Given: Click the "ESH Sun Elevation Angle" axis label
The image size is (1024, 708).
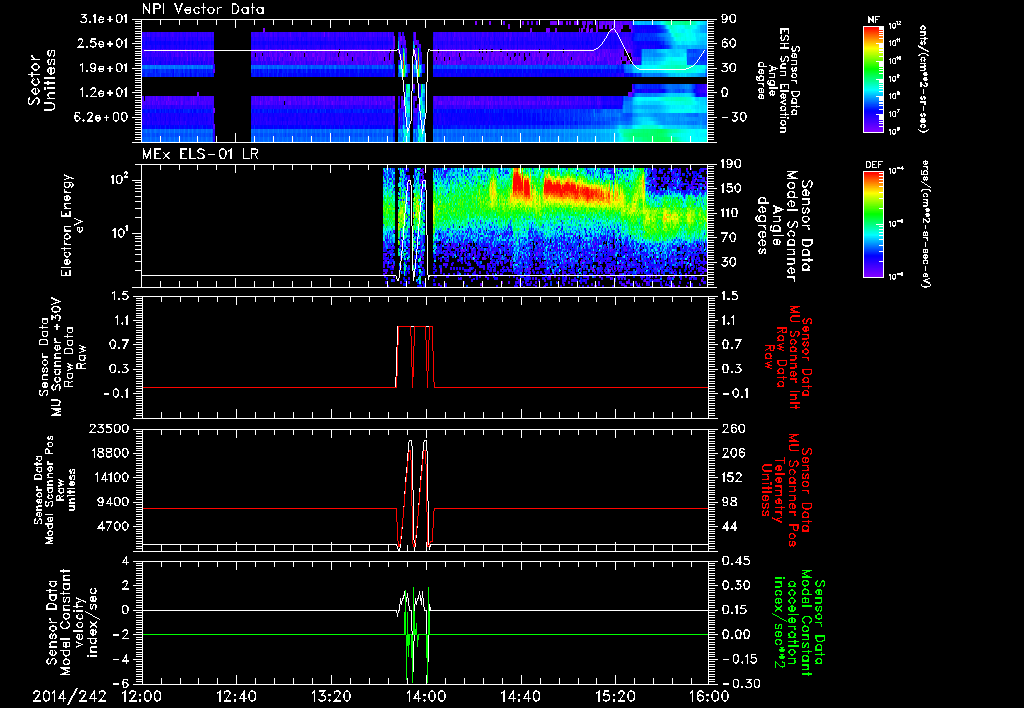Looking at the screenshot, I should pyautogui.click(x=777, y=80).
